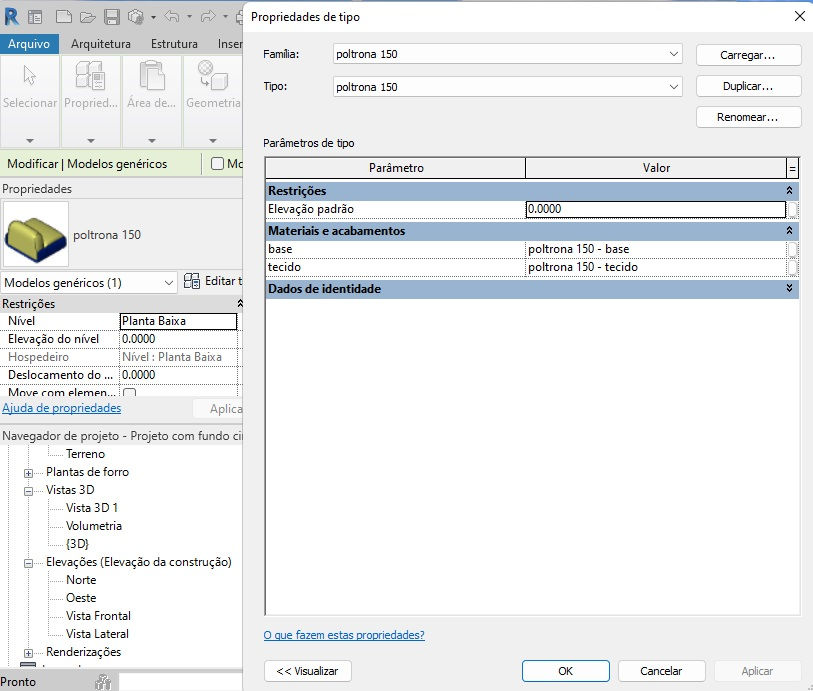
Task: Click the Open folder icon in quick access toolbar
Action: coord(88,17)
